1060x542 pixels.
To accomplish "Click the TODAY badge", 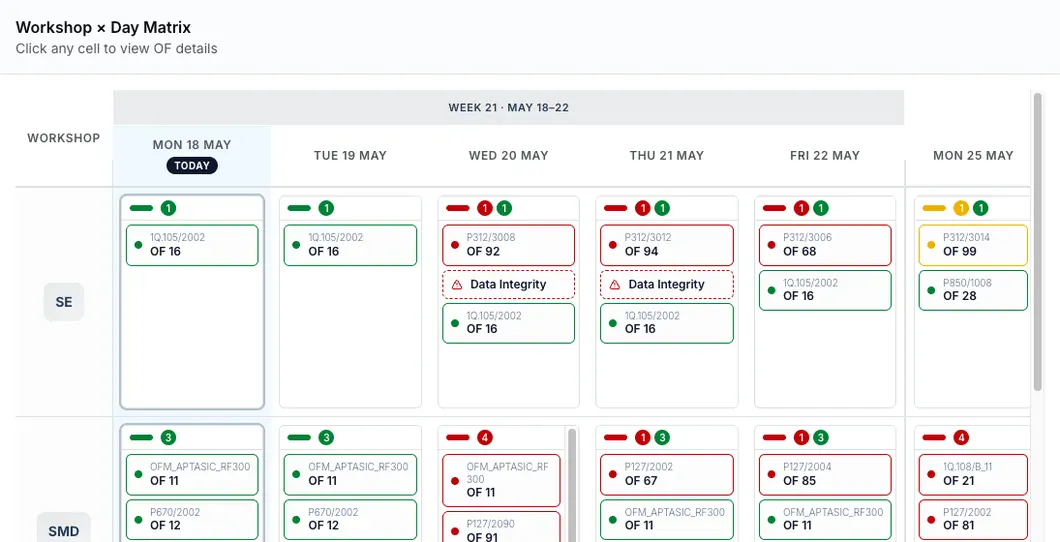I will (192, 166).
